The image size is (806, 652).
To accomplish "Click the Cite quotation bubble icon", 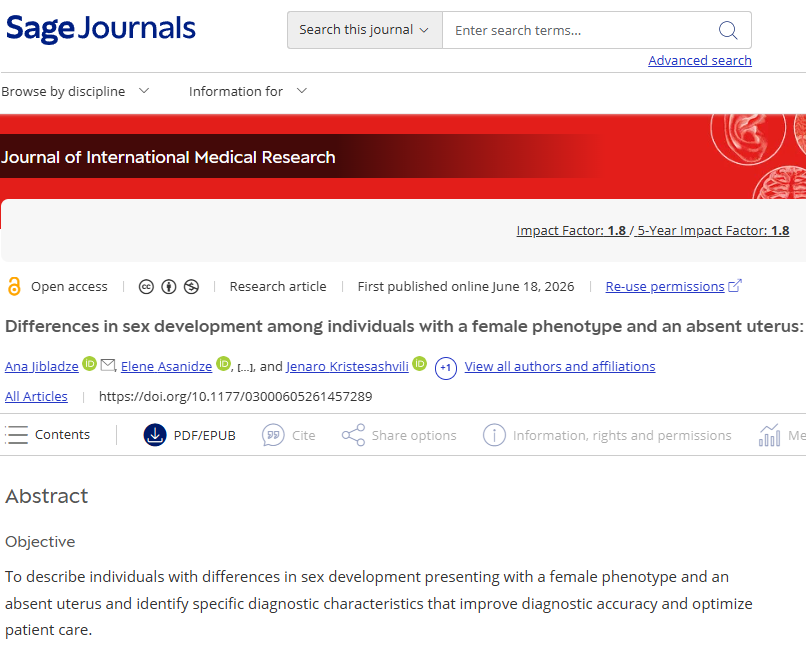I will pos(273,435).
